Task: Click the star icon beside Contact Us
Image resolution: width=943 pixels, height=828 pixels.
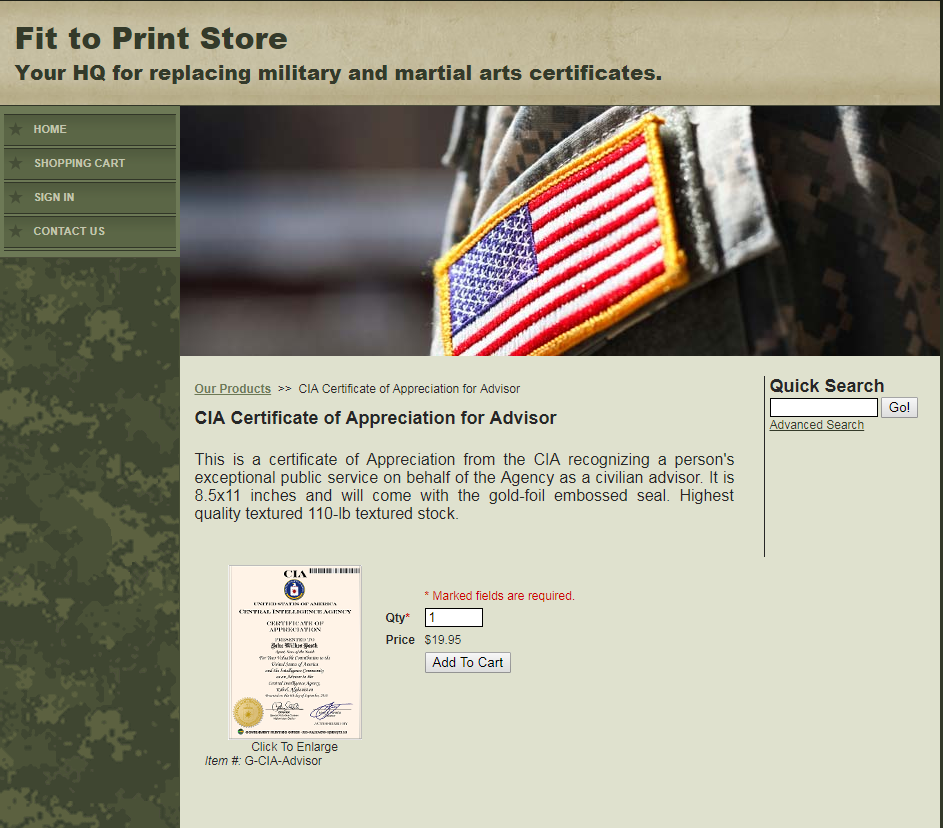Action: [16, 231]
